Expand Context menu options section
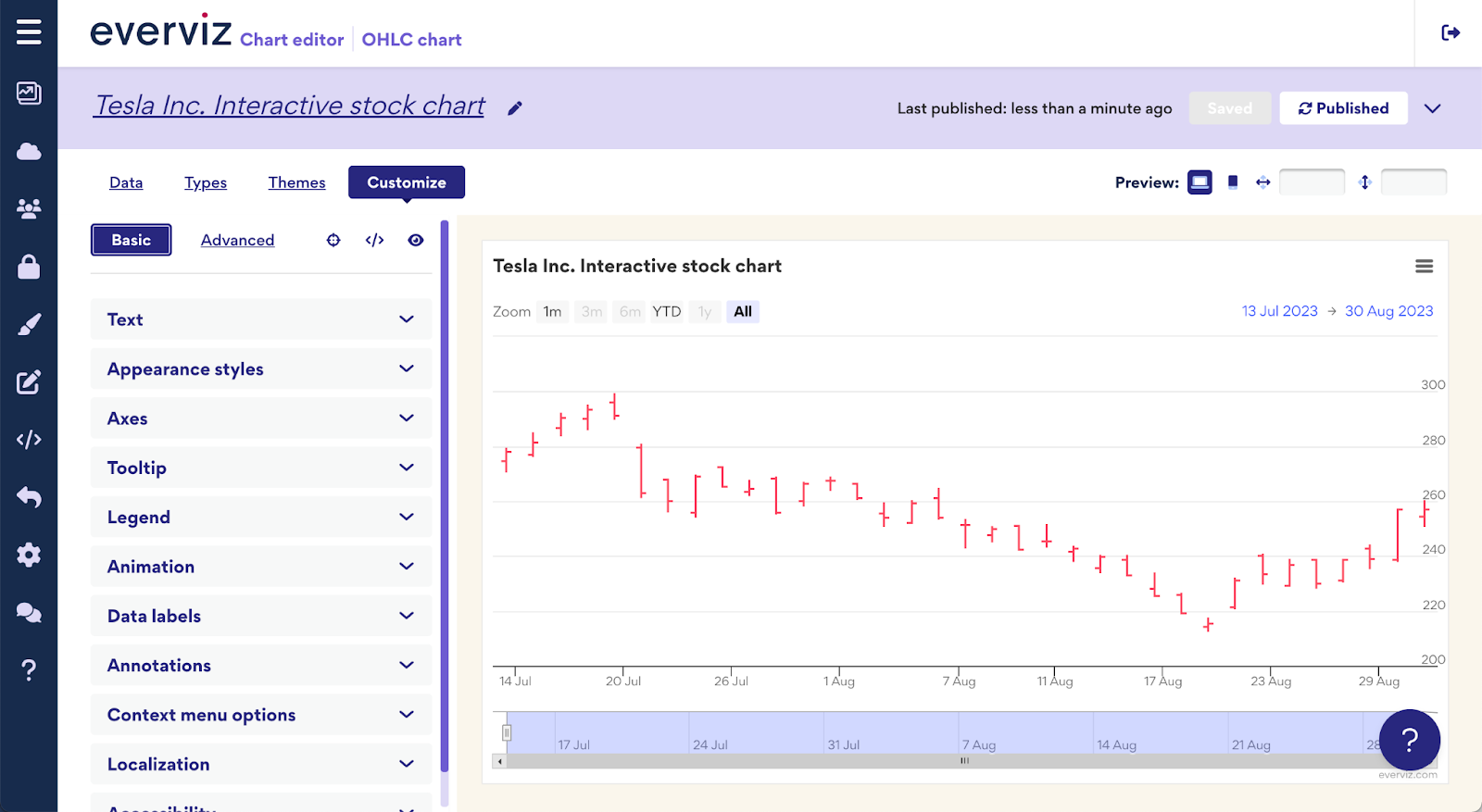1482x812 pixels. click(261, 715)
